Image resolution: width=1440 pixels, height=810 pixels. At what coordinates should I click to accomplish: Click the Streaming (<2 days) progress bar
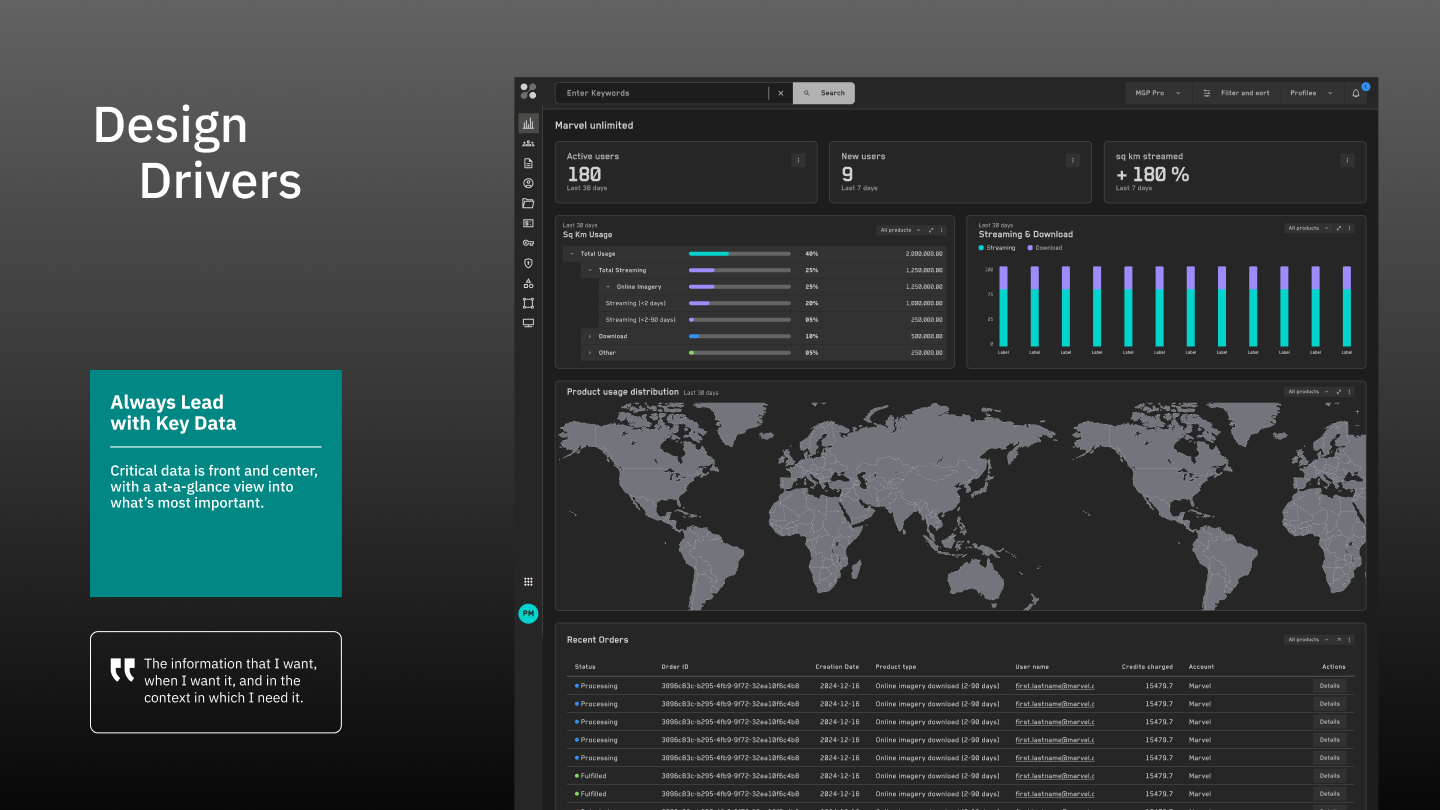(740, 303)
